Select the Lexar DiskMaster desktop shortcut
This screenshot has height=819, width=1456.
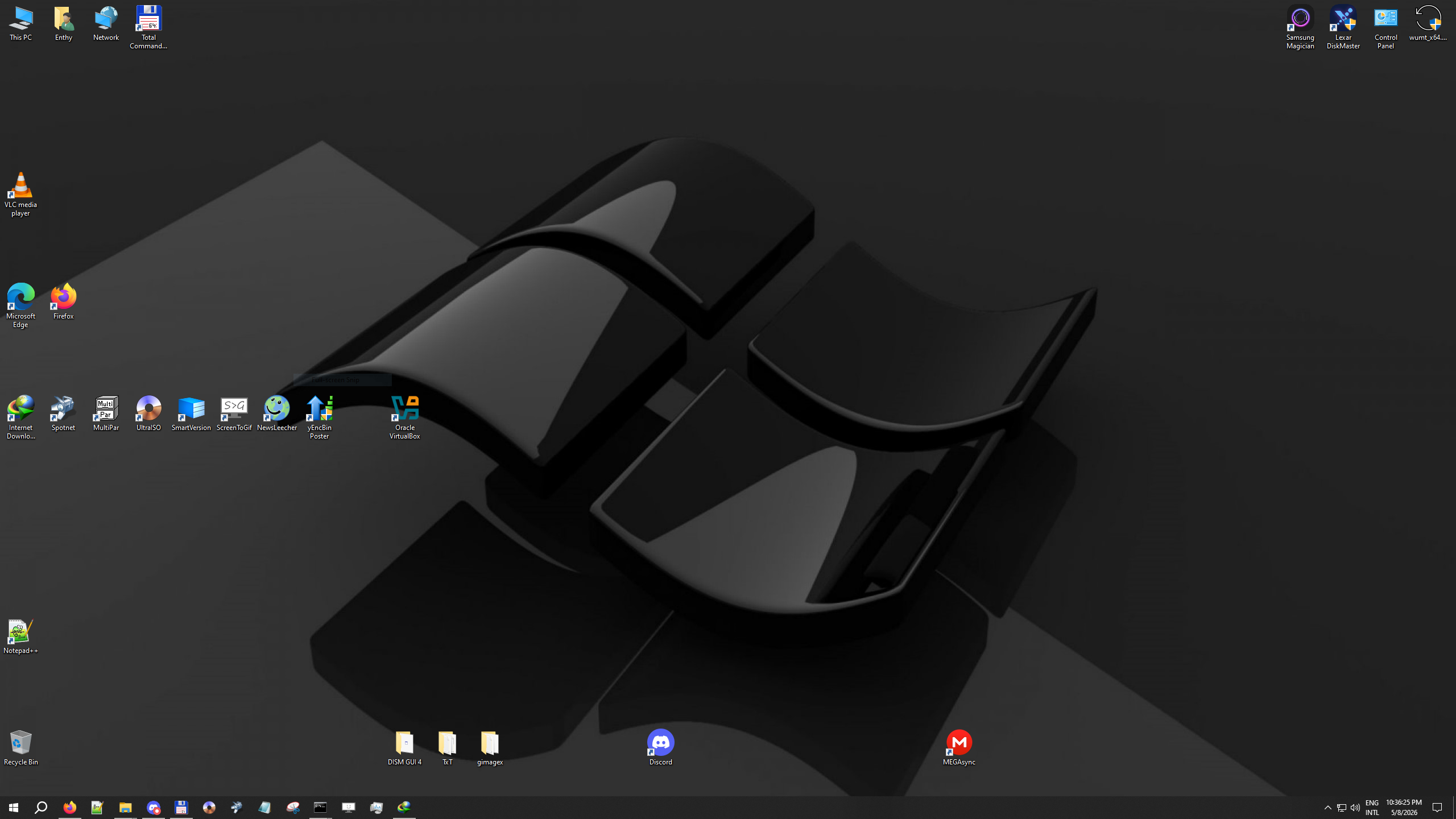click(x=1343, y=28)
